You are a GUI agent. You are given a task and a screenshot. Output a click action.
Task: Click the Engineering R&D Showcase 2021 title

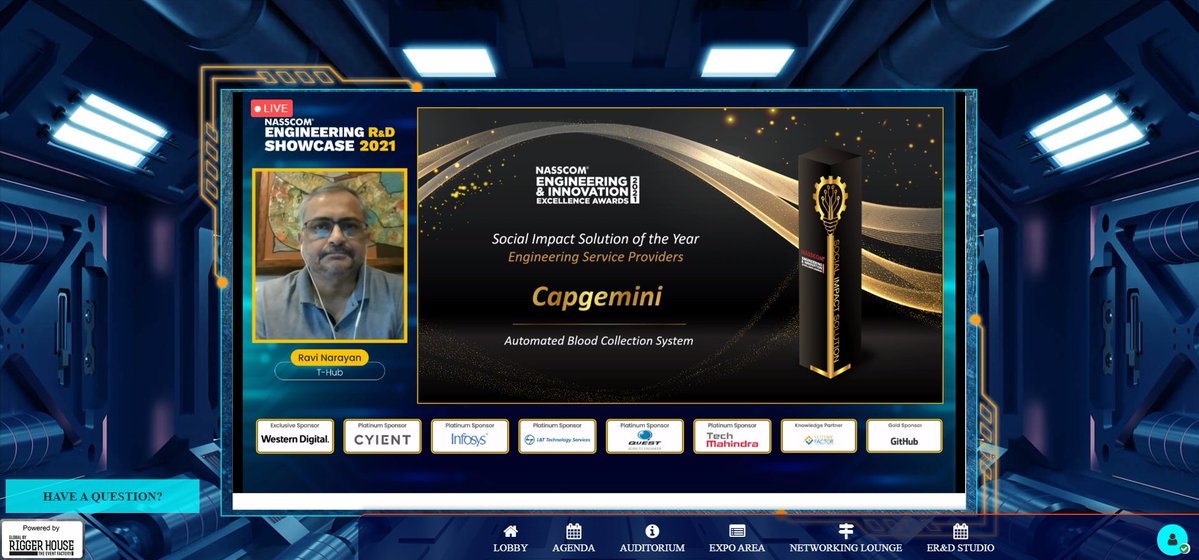(330, 135)
